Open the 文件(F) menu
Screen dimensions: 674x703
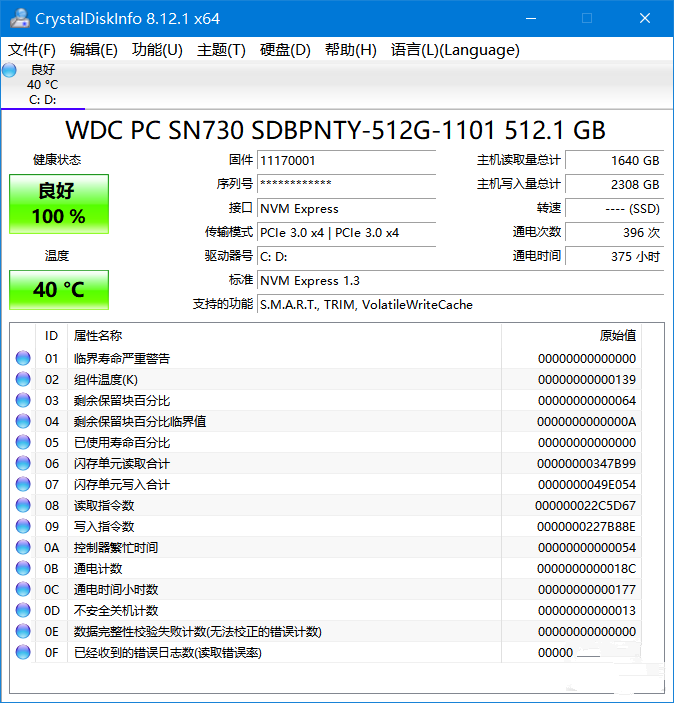point(32,50)
